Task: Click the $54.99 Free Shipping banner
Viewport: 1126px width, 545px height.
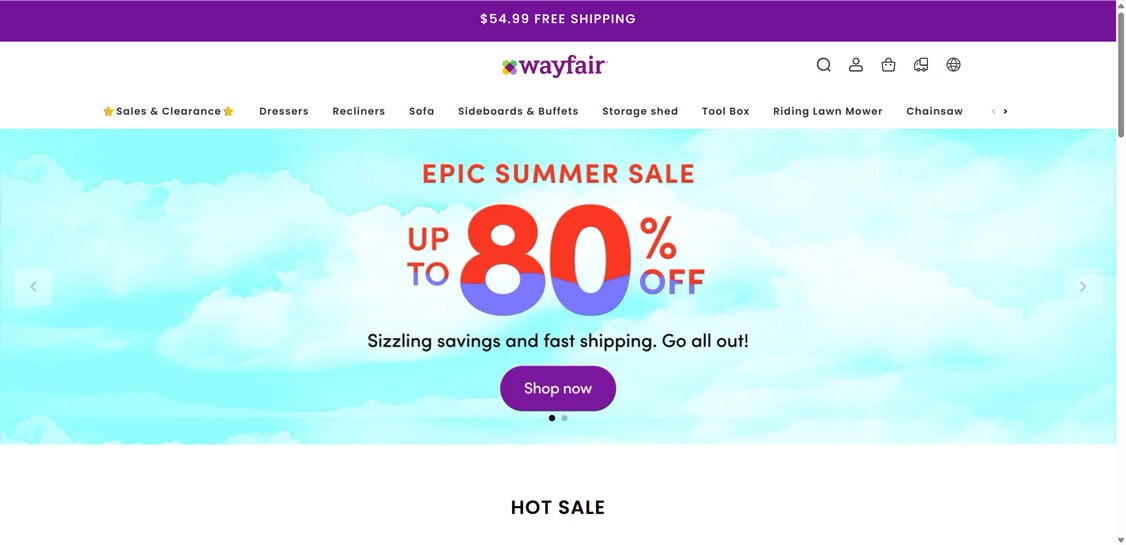Action: click(x=557, y=19)
